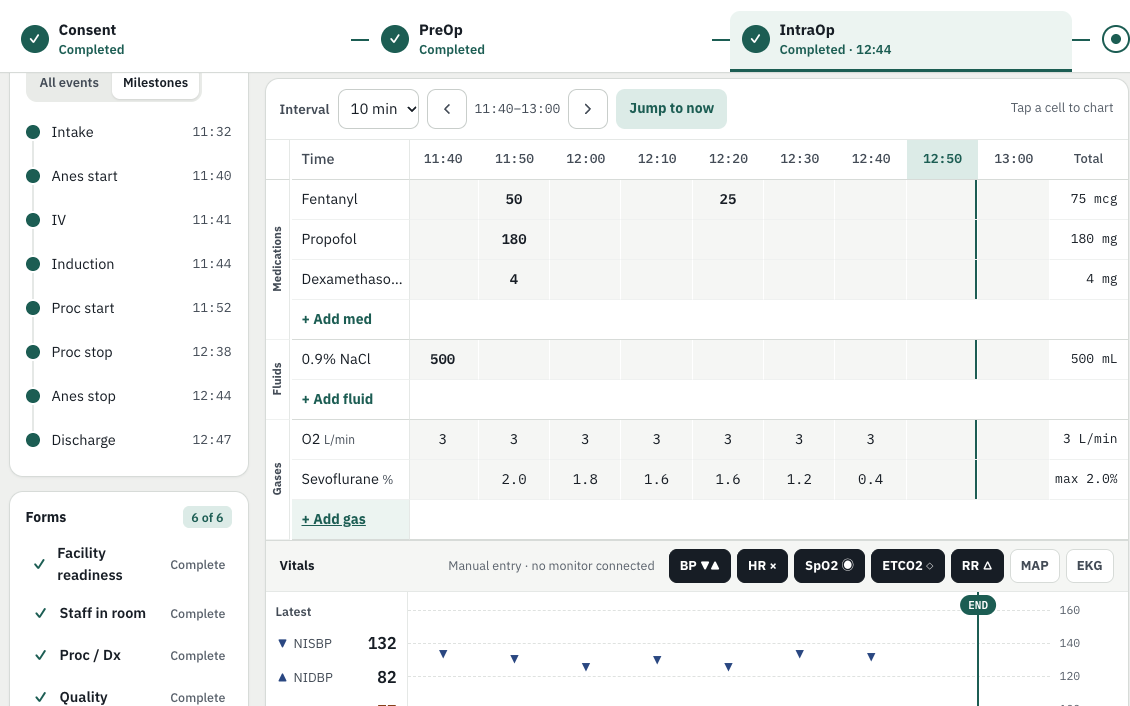1130x706 pixels.
Task: Select the Anes stop milestone
Action: click(x=128, y=396)
